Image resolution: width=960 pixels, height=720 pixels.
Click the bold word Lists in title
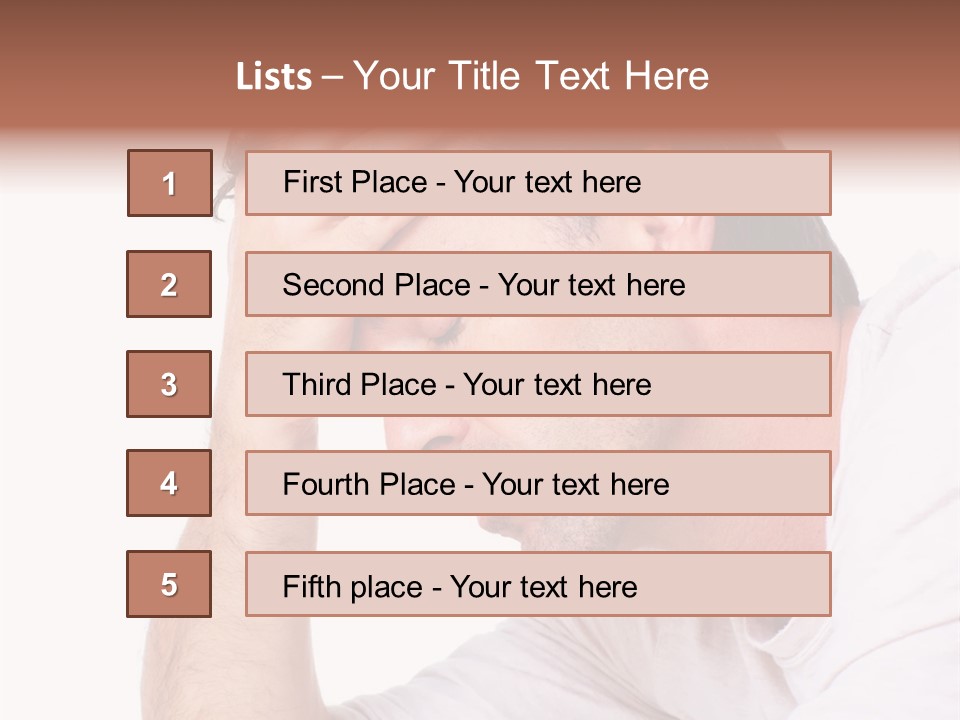tap(274, 77)
